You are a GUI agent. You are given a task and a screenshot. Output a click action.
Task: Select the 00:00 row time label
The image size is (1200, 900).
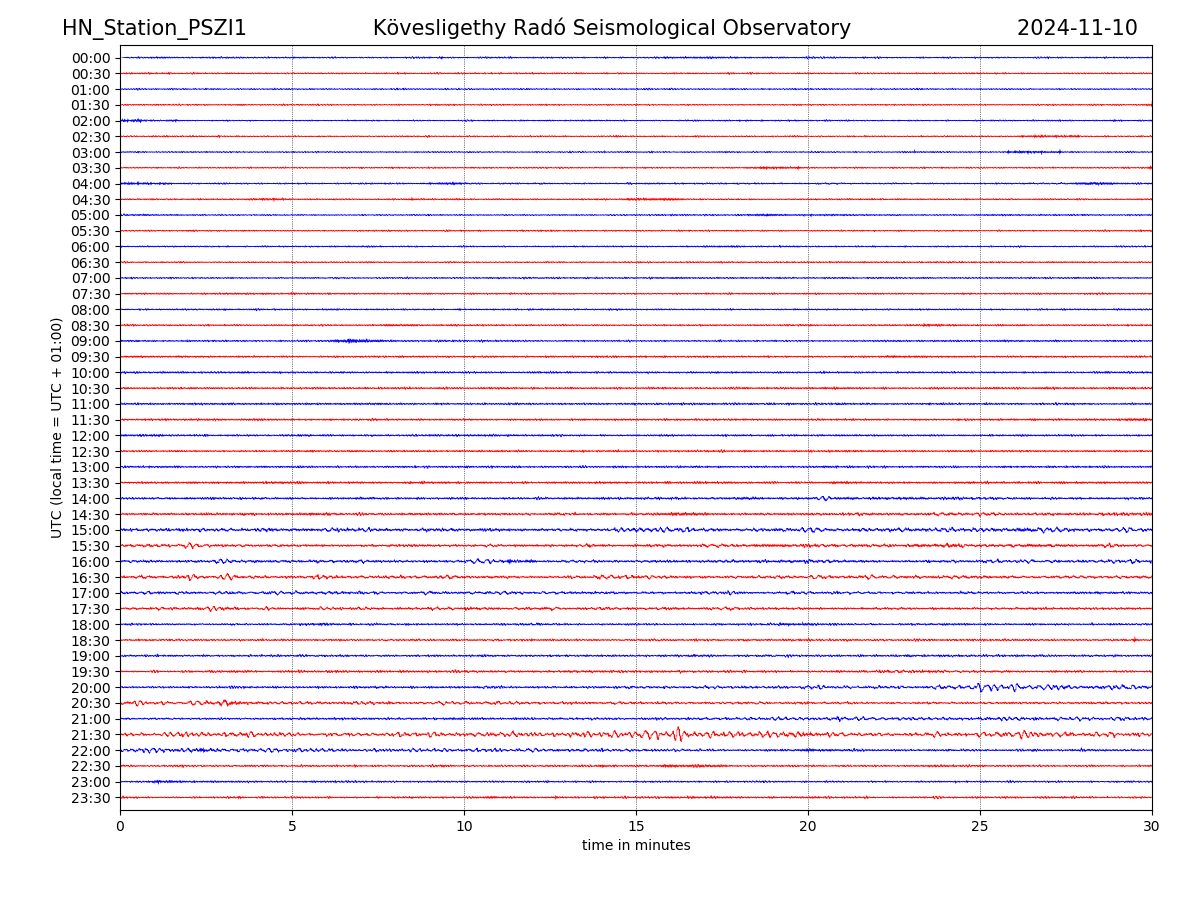click(91, 58)
